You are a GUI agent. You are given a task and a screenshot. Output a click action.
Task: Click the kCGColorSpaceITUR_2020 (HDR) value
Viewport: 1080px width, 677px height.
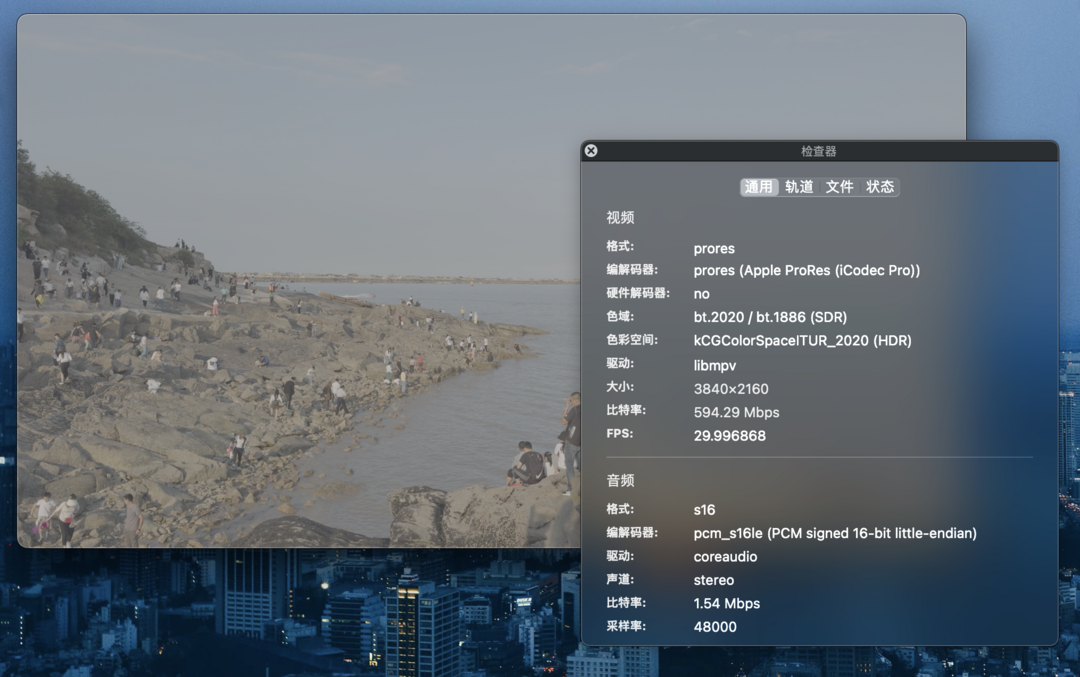click(802, 341)
